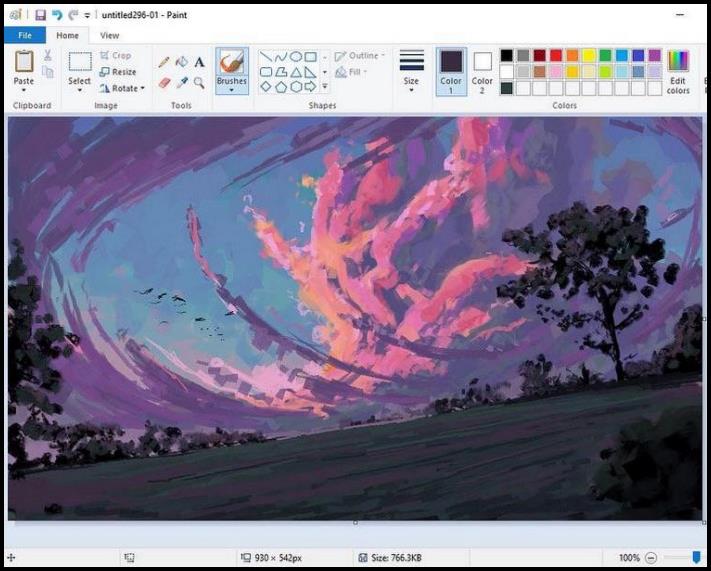Click the 100% zoom level text
The width and height of the screenshot is (711, 571).
tap(629, 558)
